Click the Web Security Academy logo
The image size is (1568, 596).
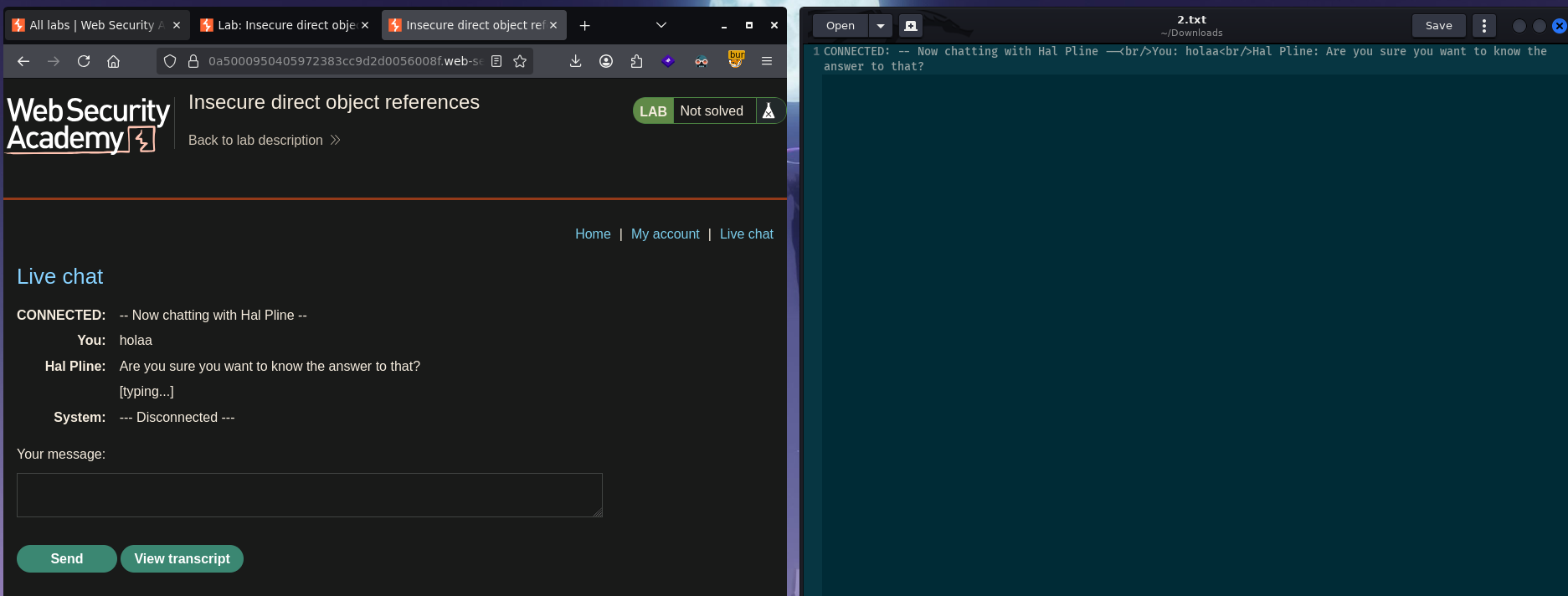click(x=88, y=124)
